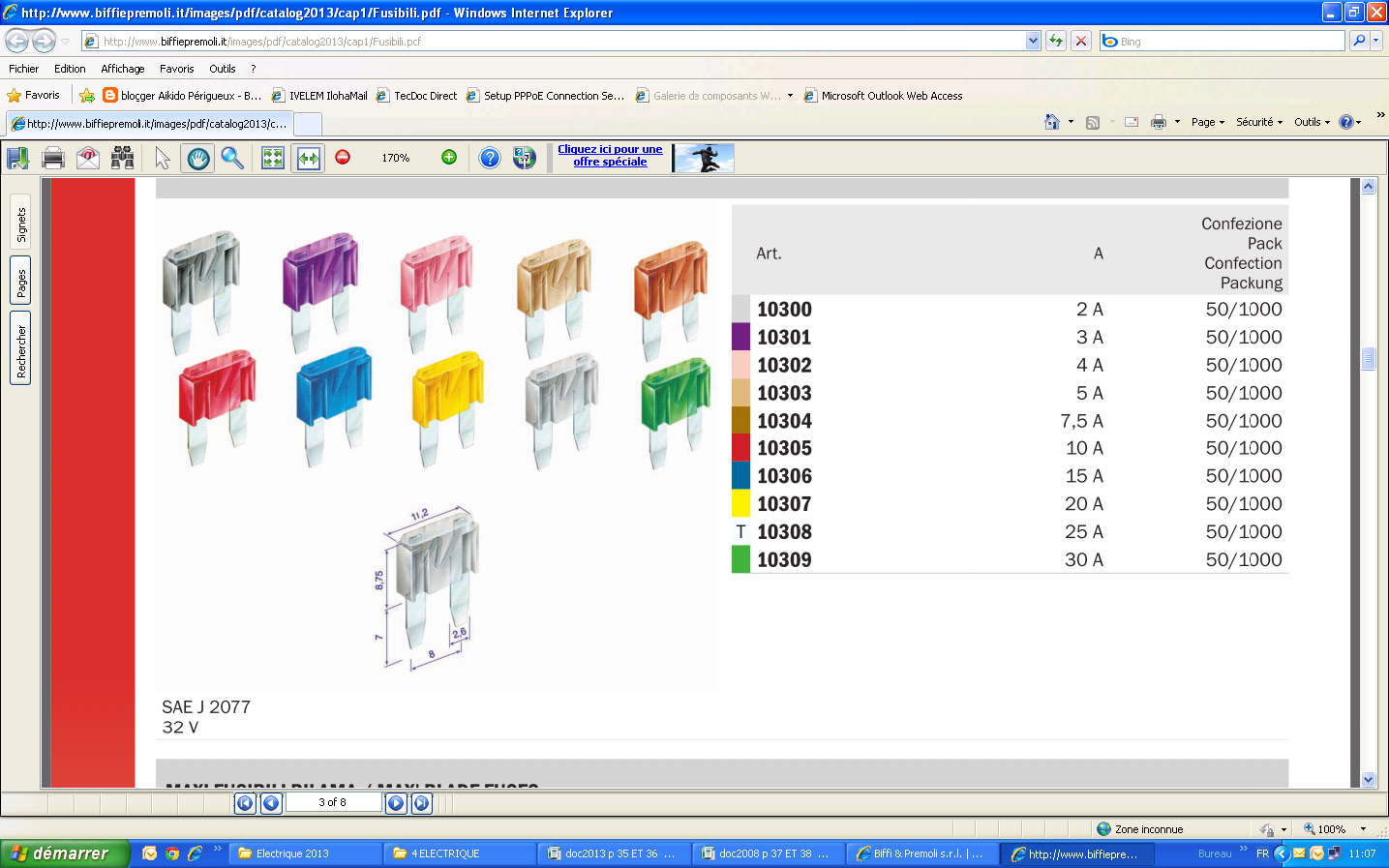1389x868 pixels.
Task: Open the '?' help menu in the menu bar
Action: tap(254, 69)
